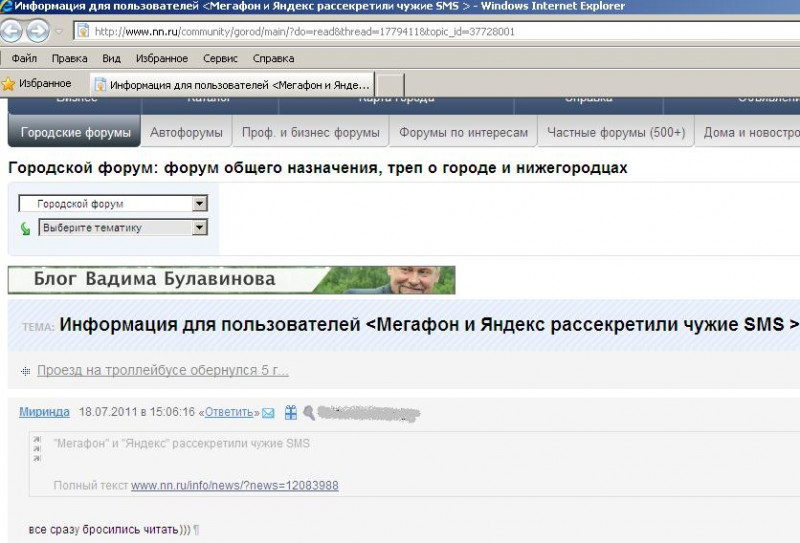
Task: Switch to the Автофорумы tab
Action: pyautogui.click(x=186, y=132)
